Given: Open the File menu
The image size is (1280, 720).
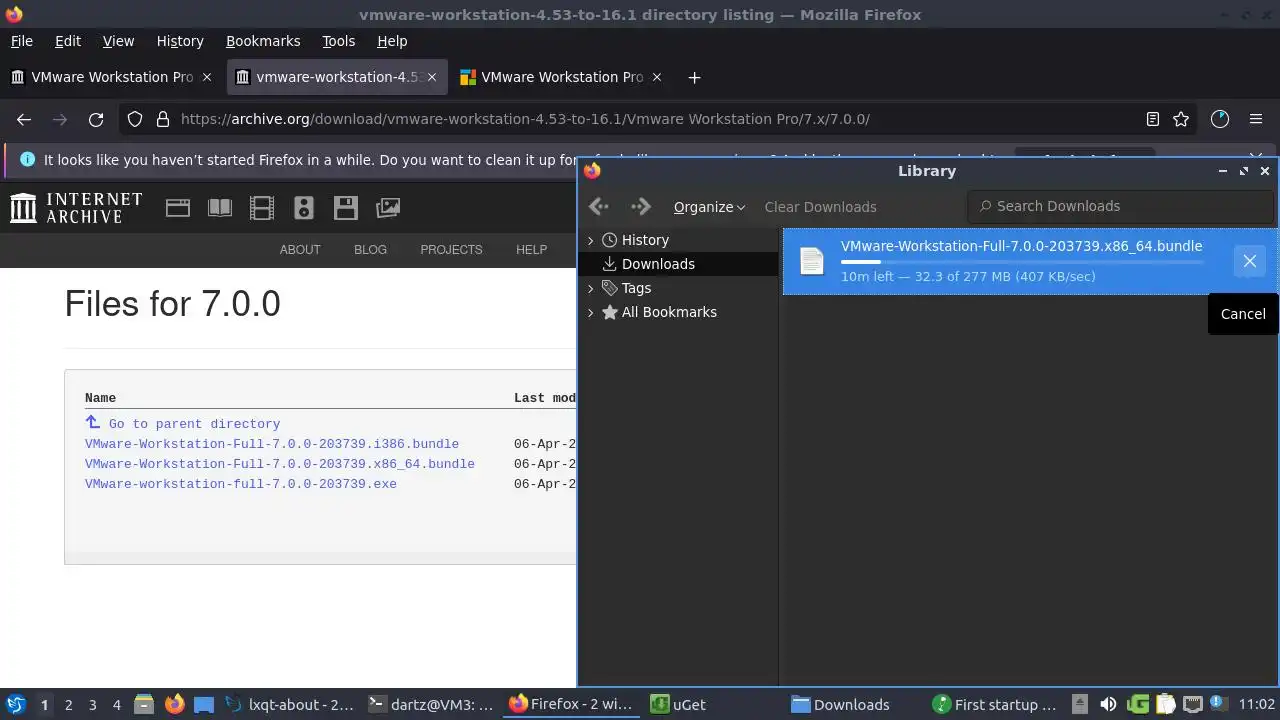Looking at the screenshot, I should pyautogui.click(x=22, y=41).
